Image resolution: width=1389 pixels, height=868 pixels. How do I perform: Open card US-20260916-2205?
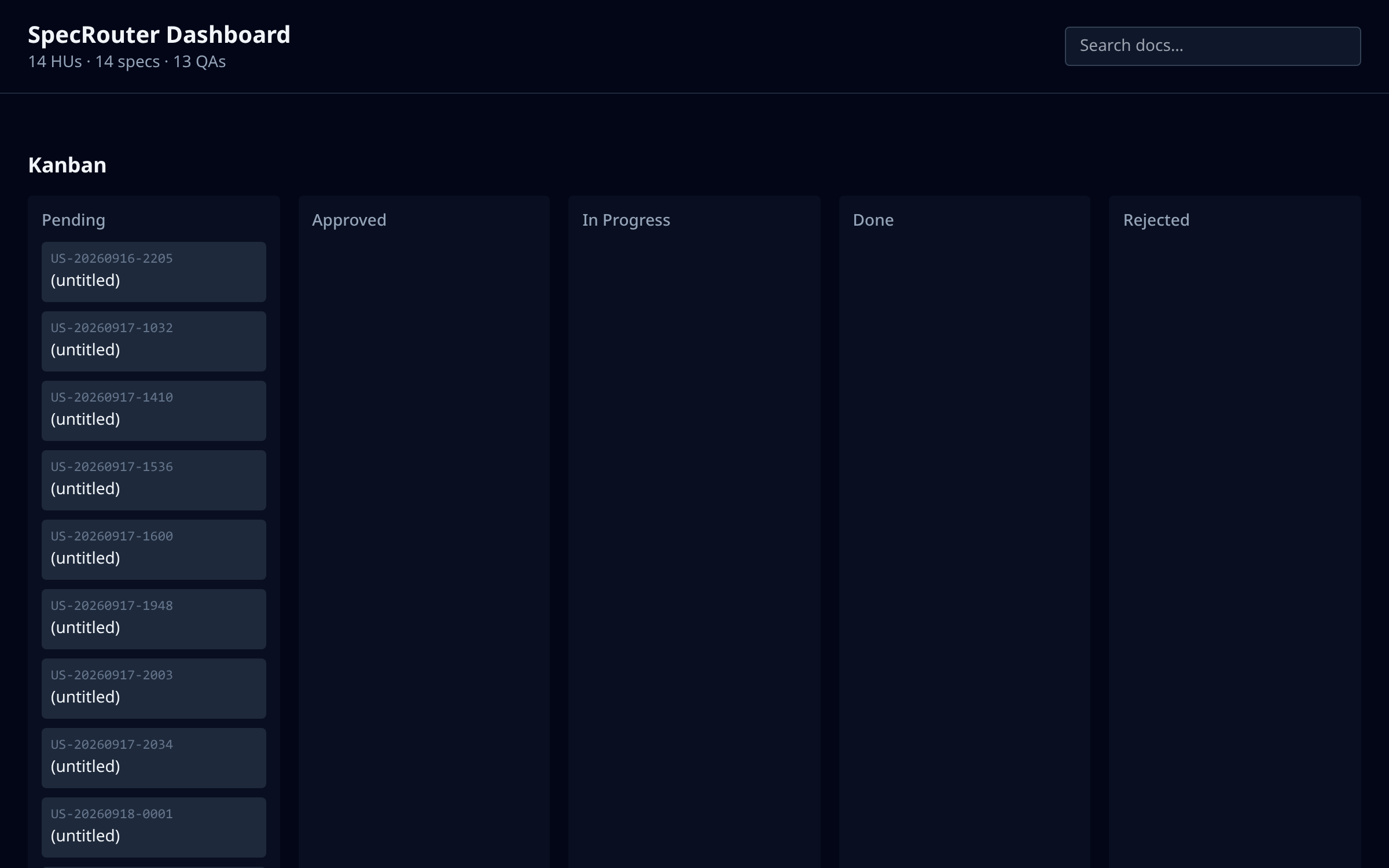[154, 272]
